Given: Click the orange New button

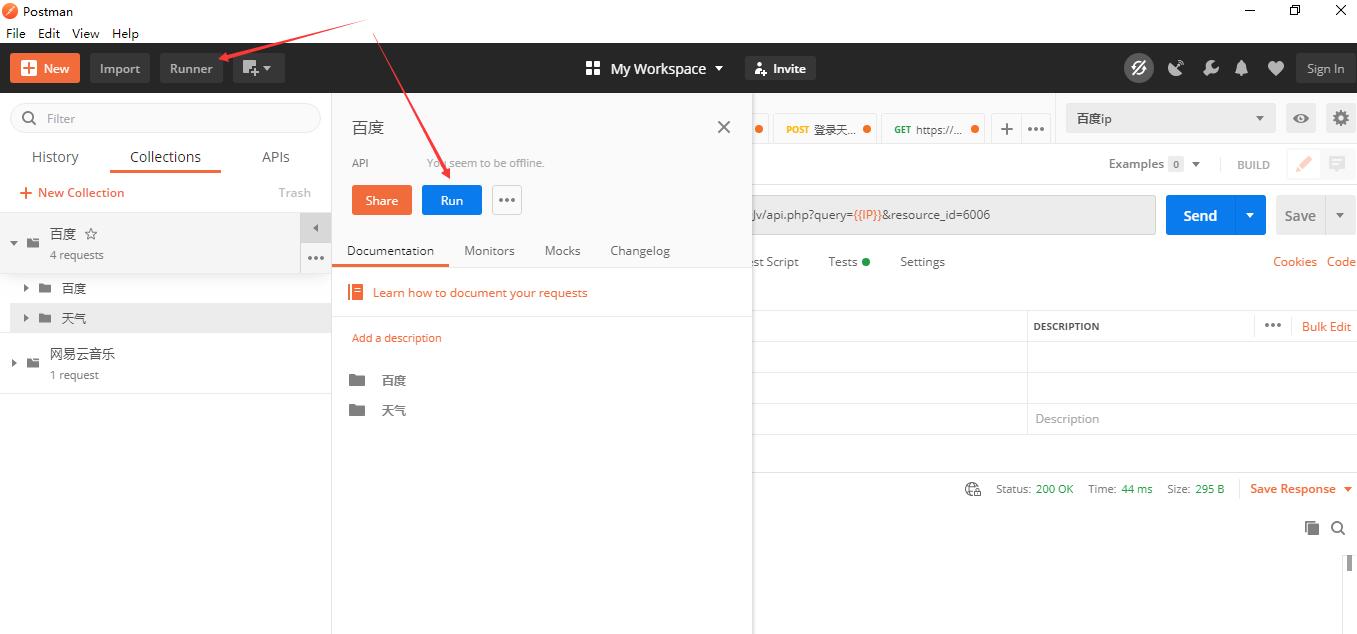Looking at the screenshot, I should (x=45, y=68).
